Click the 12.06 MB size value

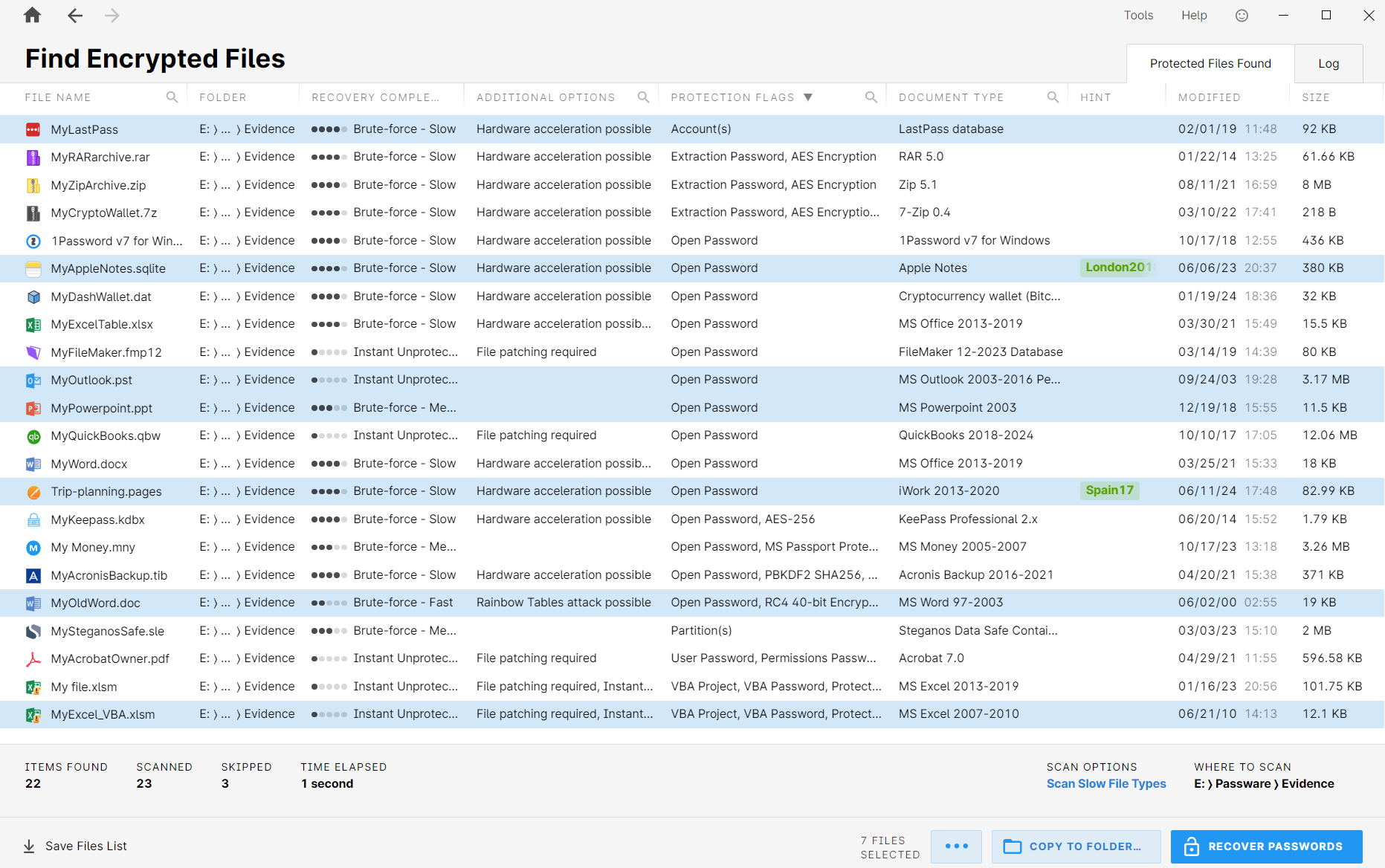click(1329, 435)
